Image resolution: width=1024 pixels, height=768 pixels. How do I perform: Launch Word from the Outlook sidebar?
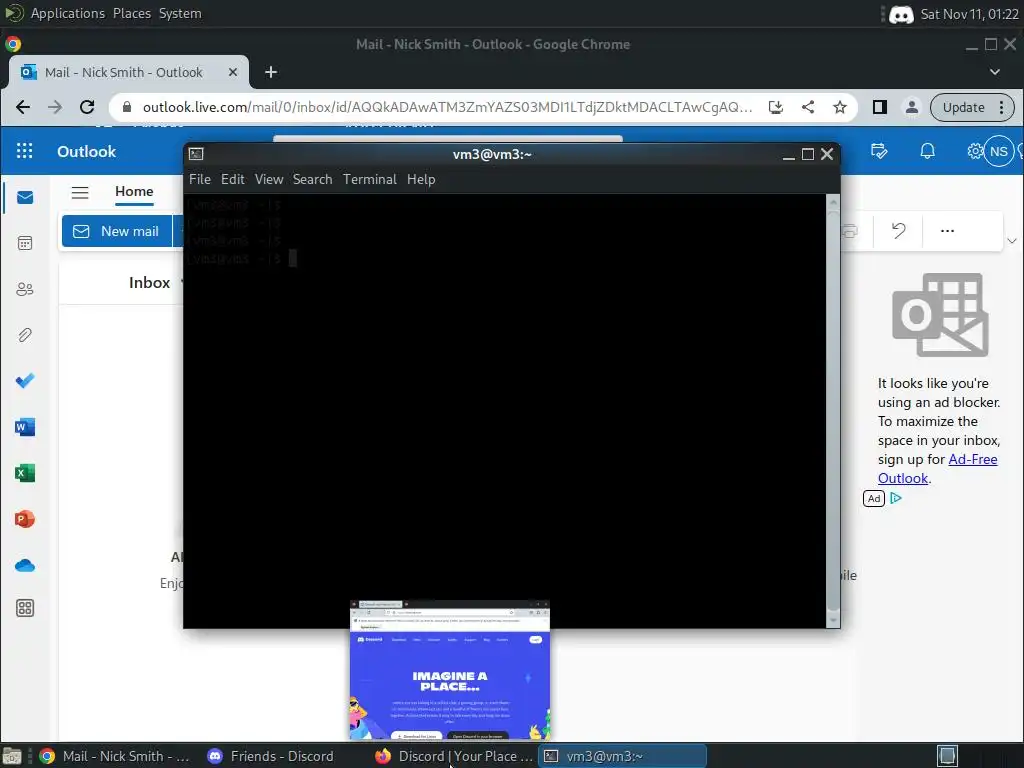pyautogui.click(x=25, y=427)
